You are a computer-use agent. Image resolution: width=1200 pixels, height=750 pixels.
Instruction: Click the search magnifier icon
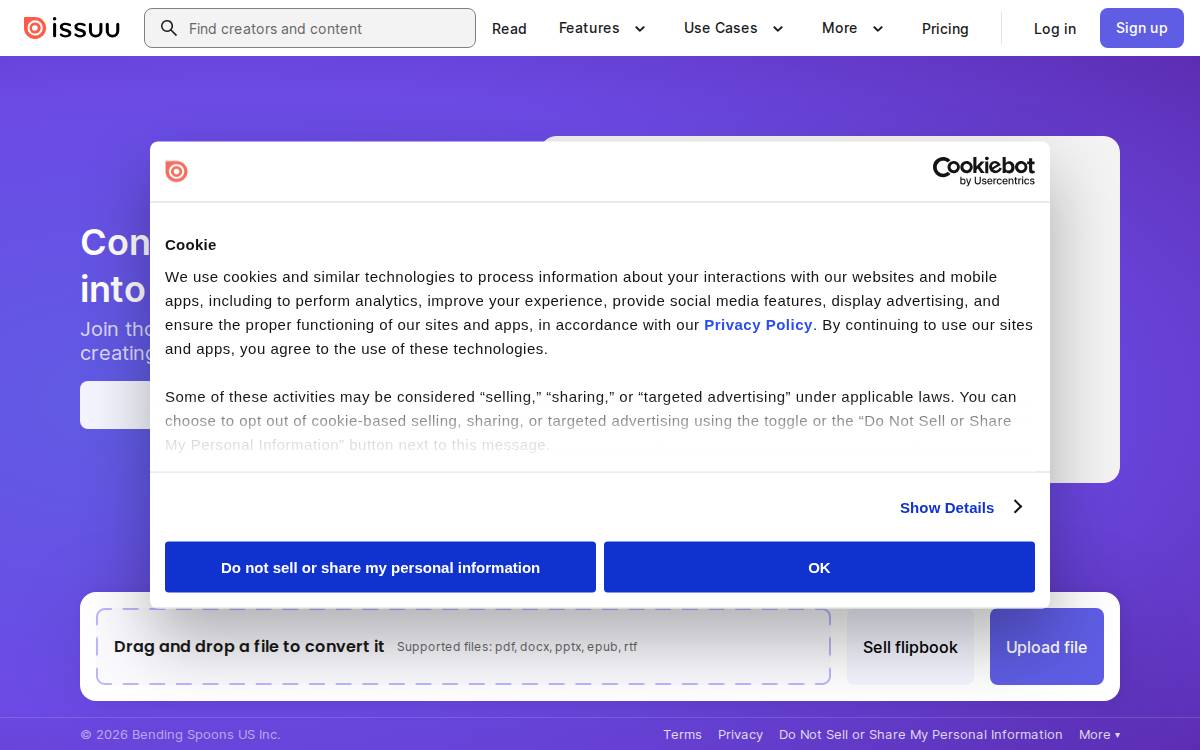pyautogui.click(x=169, y=28)
